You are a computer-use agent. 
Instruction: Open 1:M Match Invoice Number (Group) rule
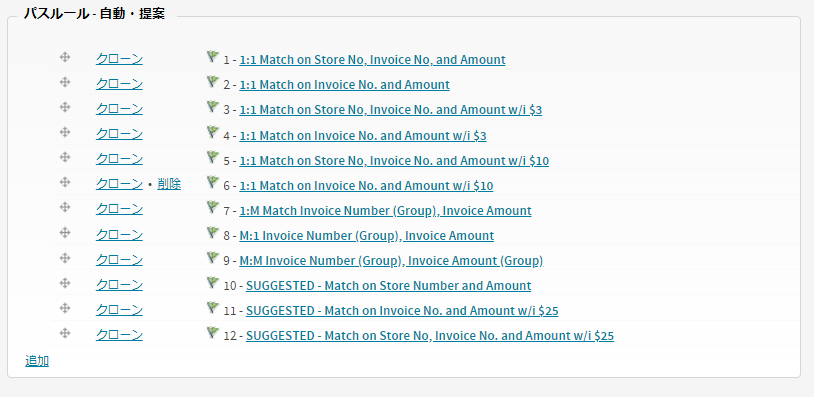(x=385, y=211)
